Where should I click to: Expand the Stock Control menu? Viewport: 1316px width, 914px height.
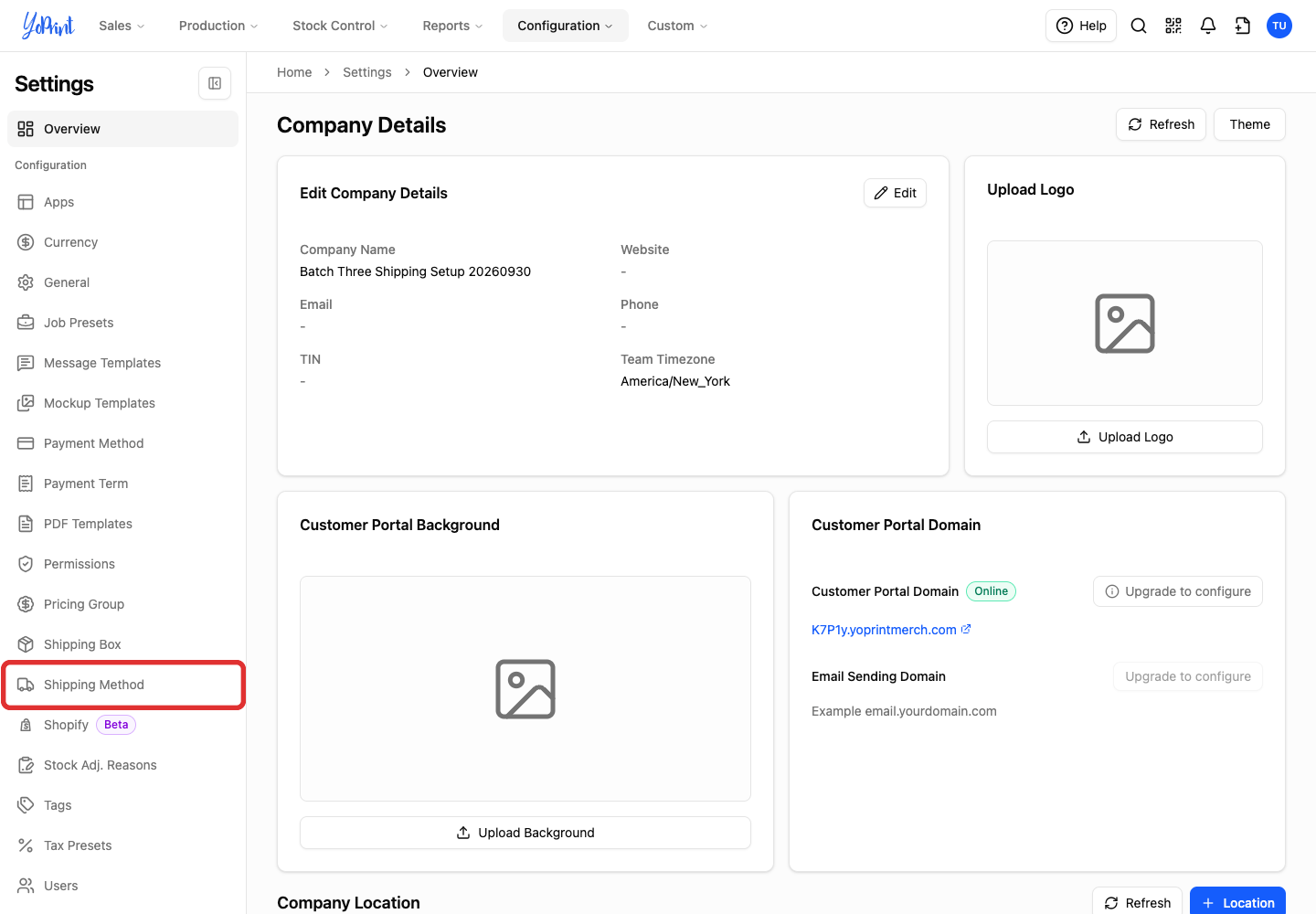point(340,26)
